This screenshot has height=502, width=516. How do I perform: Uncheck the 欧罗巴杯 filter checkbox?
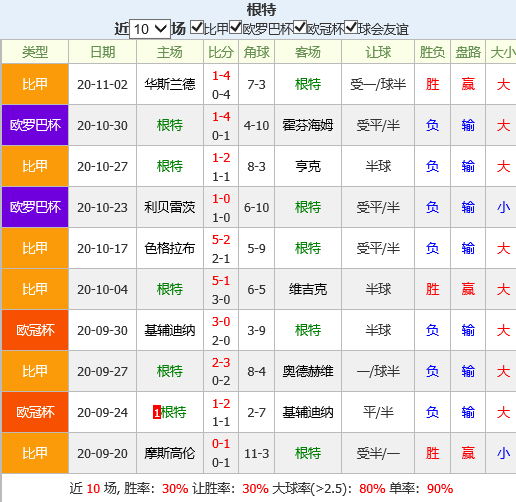[x=236, y=27]
